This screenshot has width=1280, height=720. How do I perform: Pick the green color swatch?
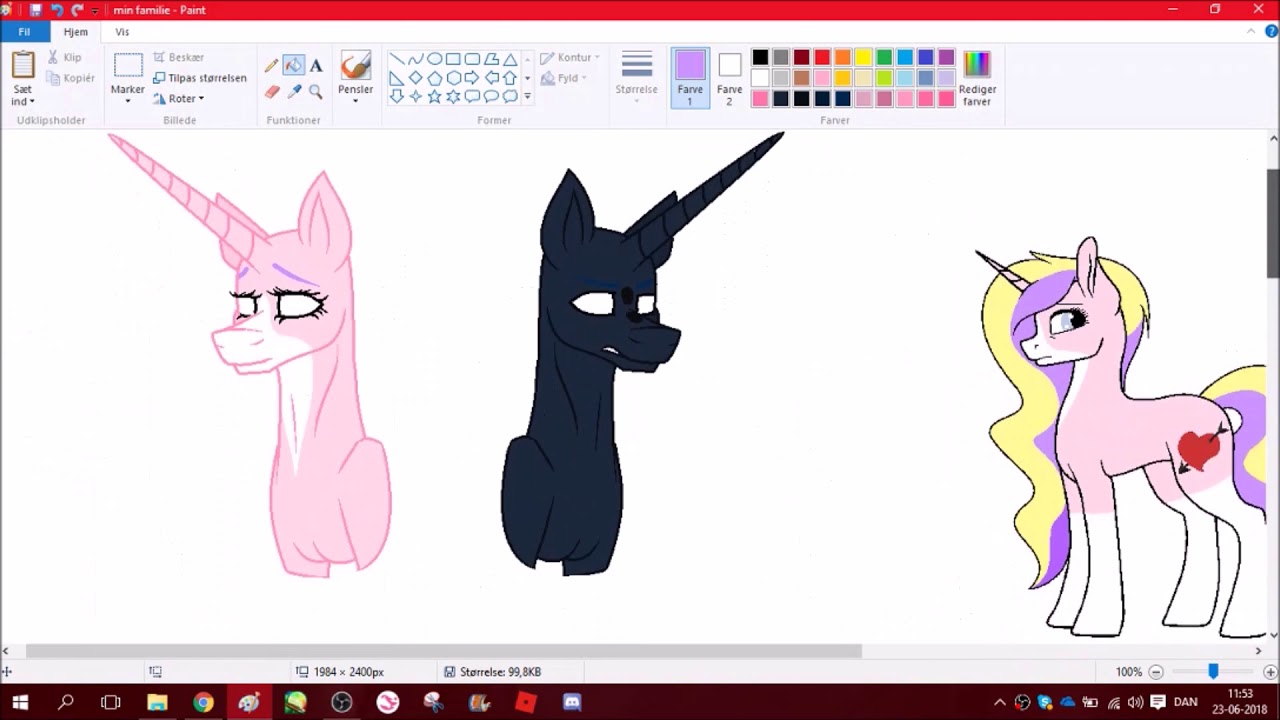tap(884, 58)
